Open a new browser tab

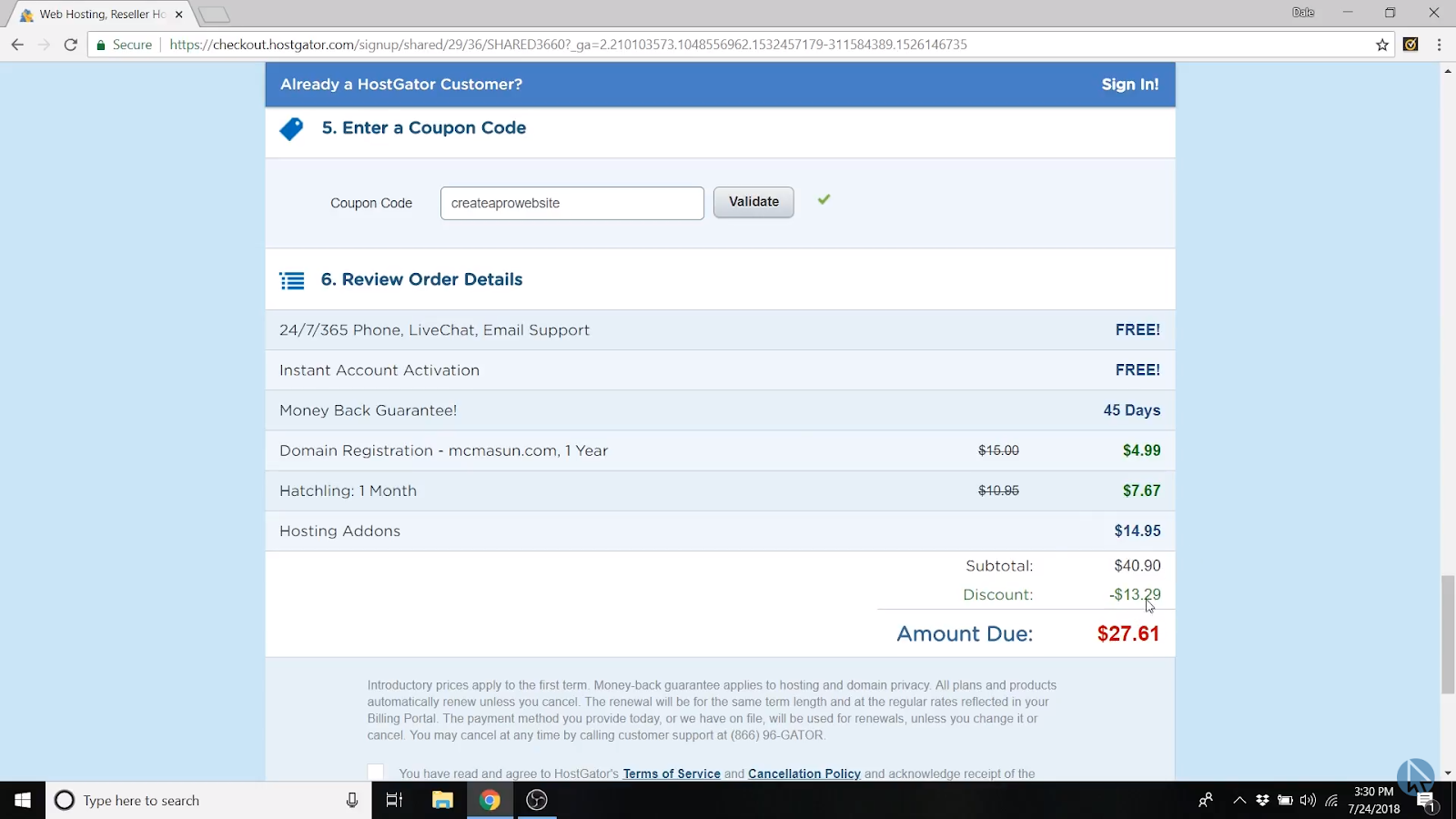point(214,15)
